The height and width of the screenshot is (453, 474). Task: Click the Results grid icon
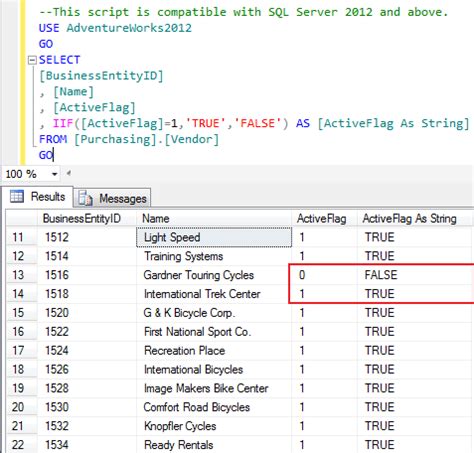(17, 196)
